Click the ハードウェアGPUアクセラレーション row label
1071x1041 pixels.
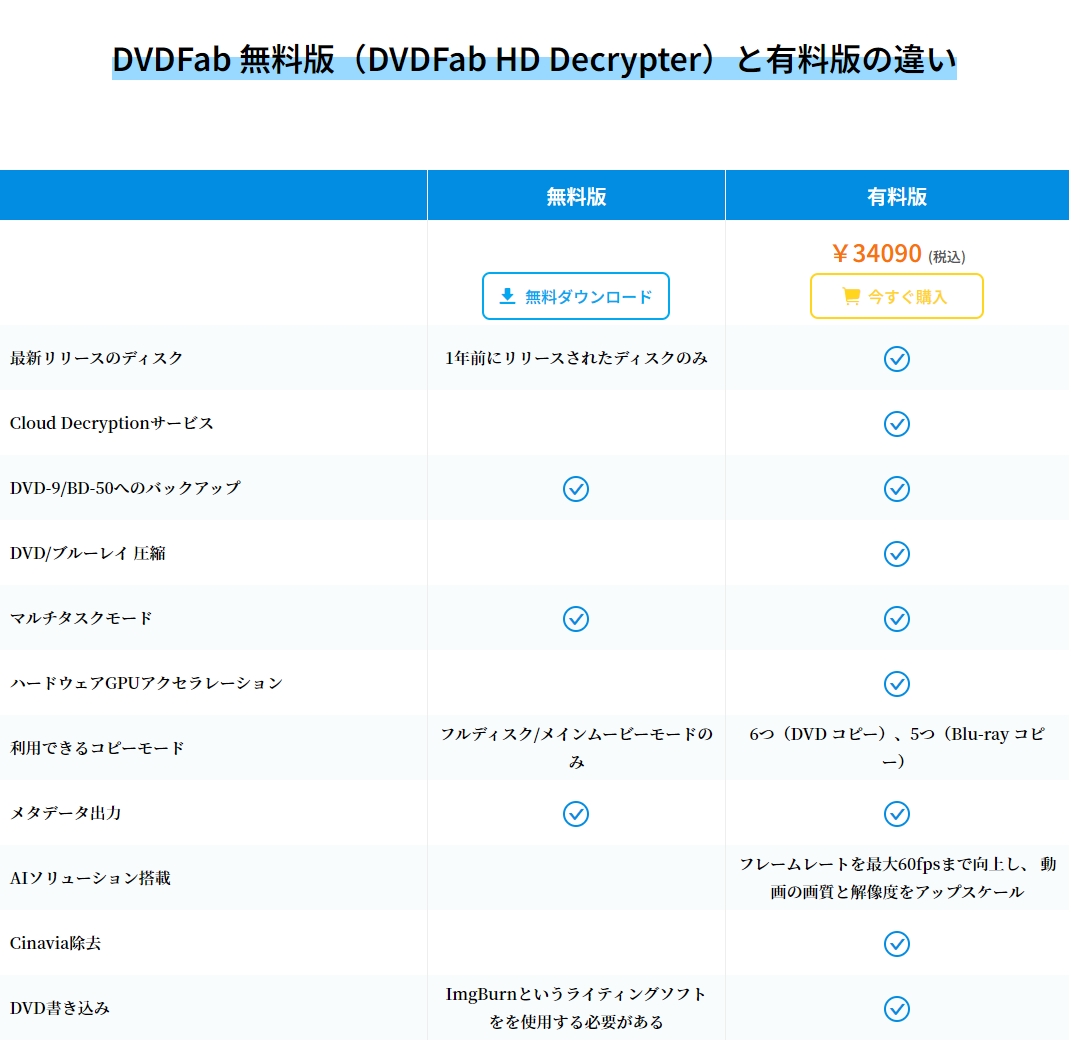(146, 682)
